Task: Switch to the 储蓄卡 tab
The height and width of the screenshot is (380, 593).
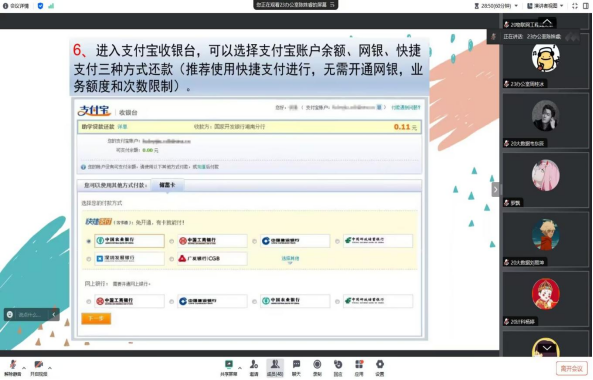Action: click(167, 185)
